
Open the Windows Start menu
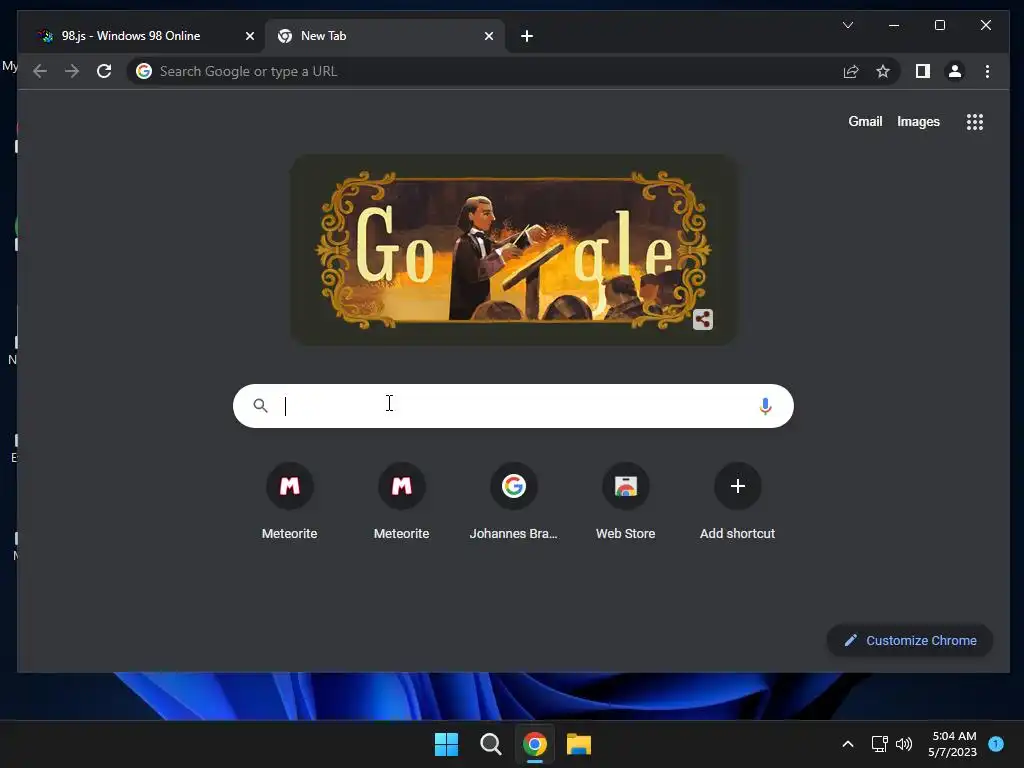pyautogui.click(x=447, y=744)
